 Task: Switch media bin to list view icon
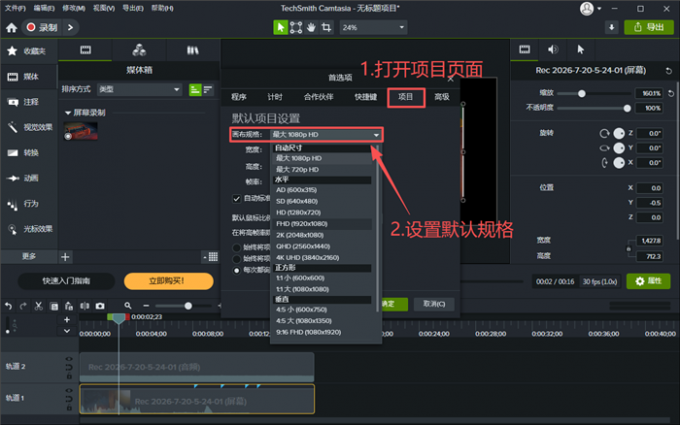coord(208,89)
